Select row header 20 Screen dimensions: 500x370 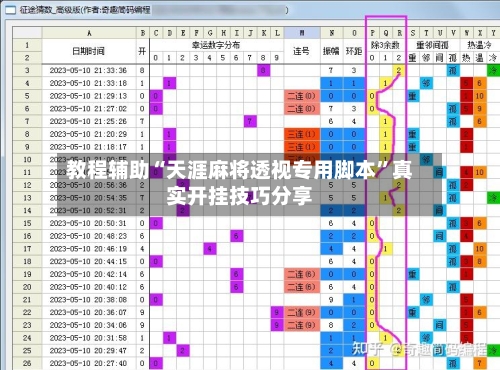tap(27, 287)
